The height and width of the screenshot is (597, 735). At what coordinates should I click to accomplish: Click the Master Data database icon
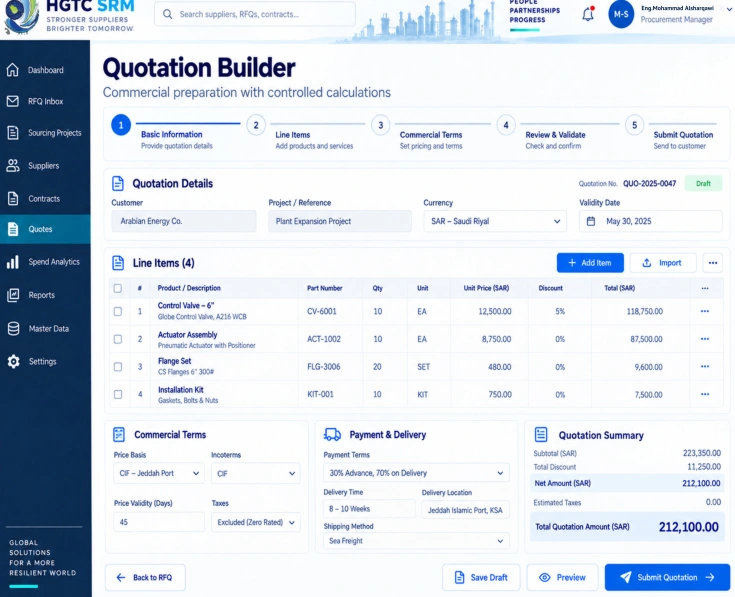click(13, 328)
